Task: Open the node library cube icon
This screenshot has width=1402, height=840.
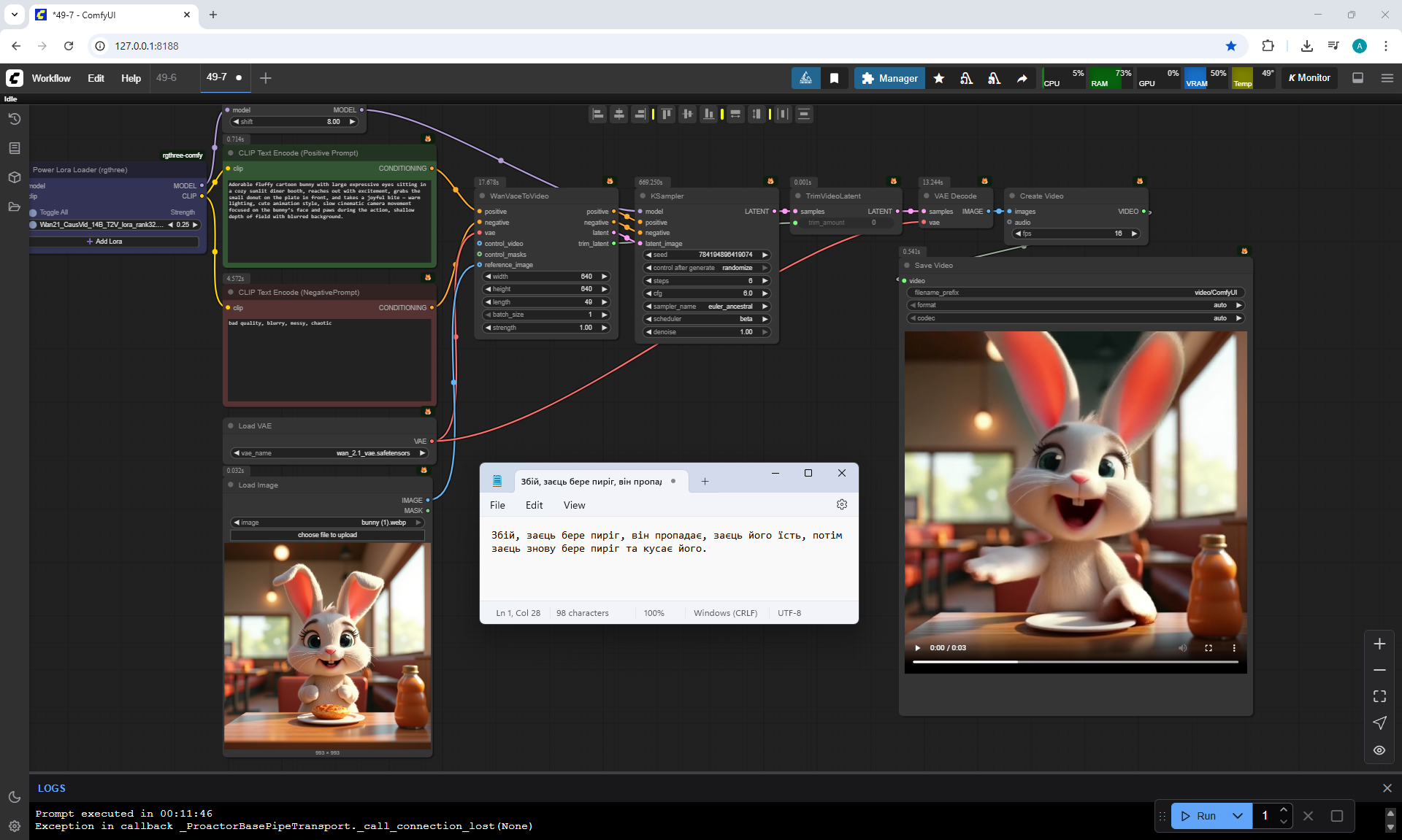Action: (14, 177)
